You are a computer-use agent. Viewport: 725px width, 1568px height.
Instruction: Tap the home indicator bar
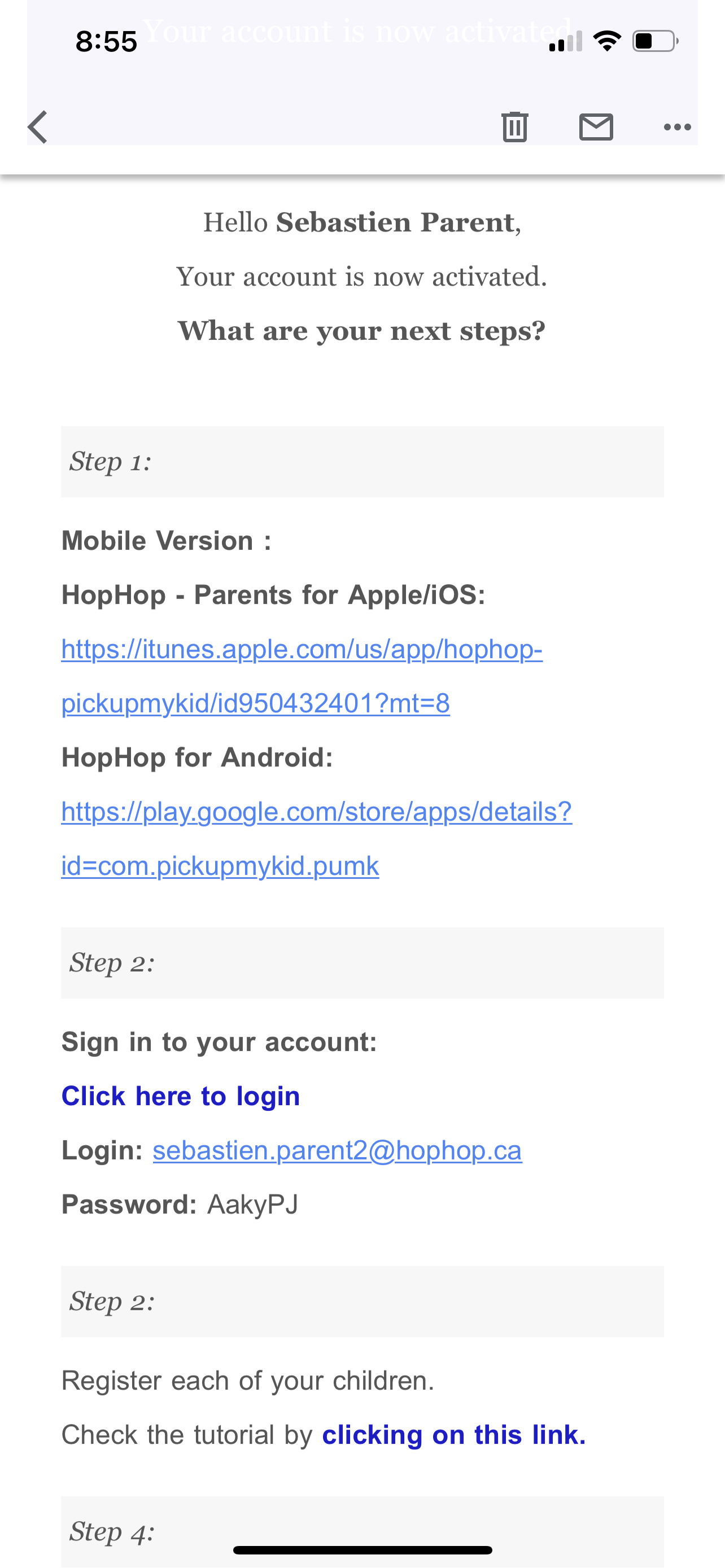(362, 1550)
